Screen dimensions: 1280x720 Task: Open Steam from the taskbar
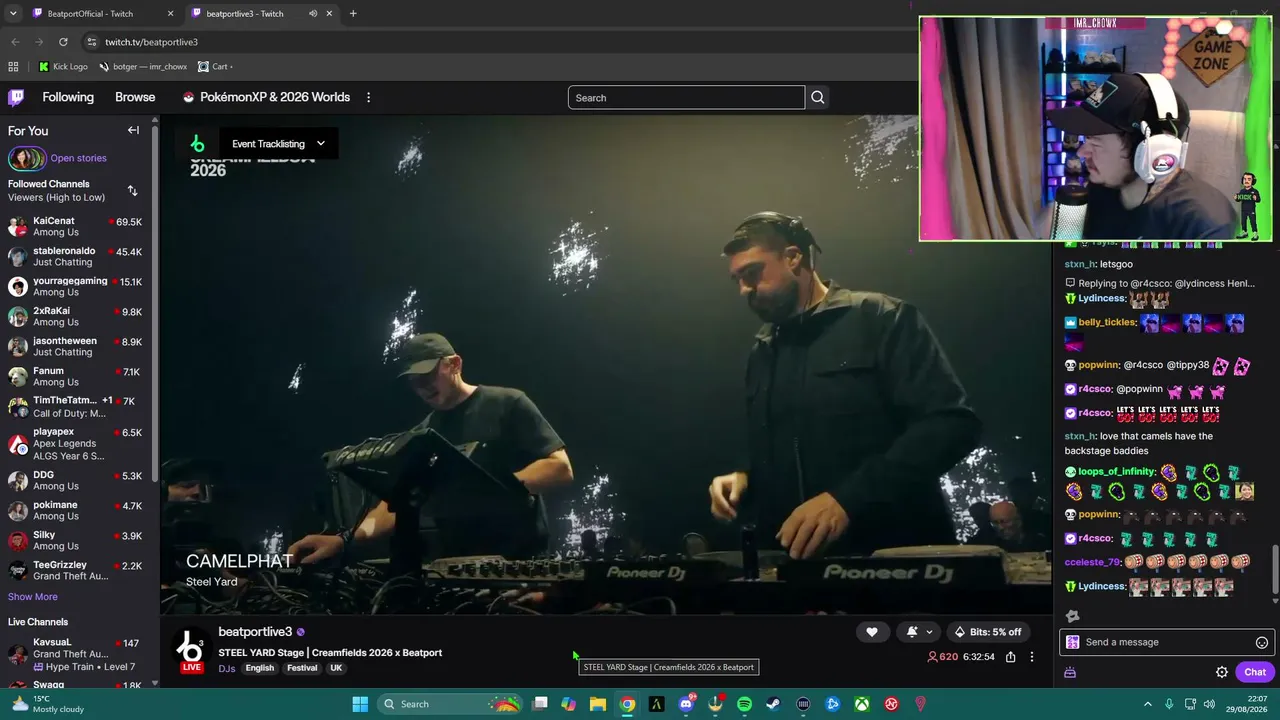pyautogui.click(x=774, y=704)
